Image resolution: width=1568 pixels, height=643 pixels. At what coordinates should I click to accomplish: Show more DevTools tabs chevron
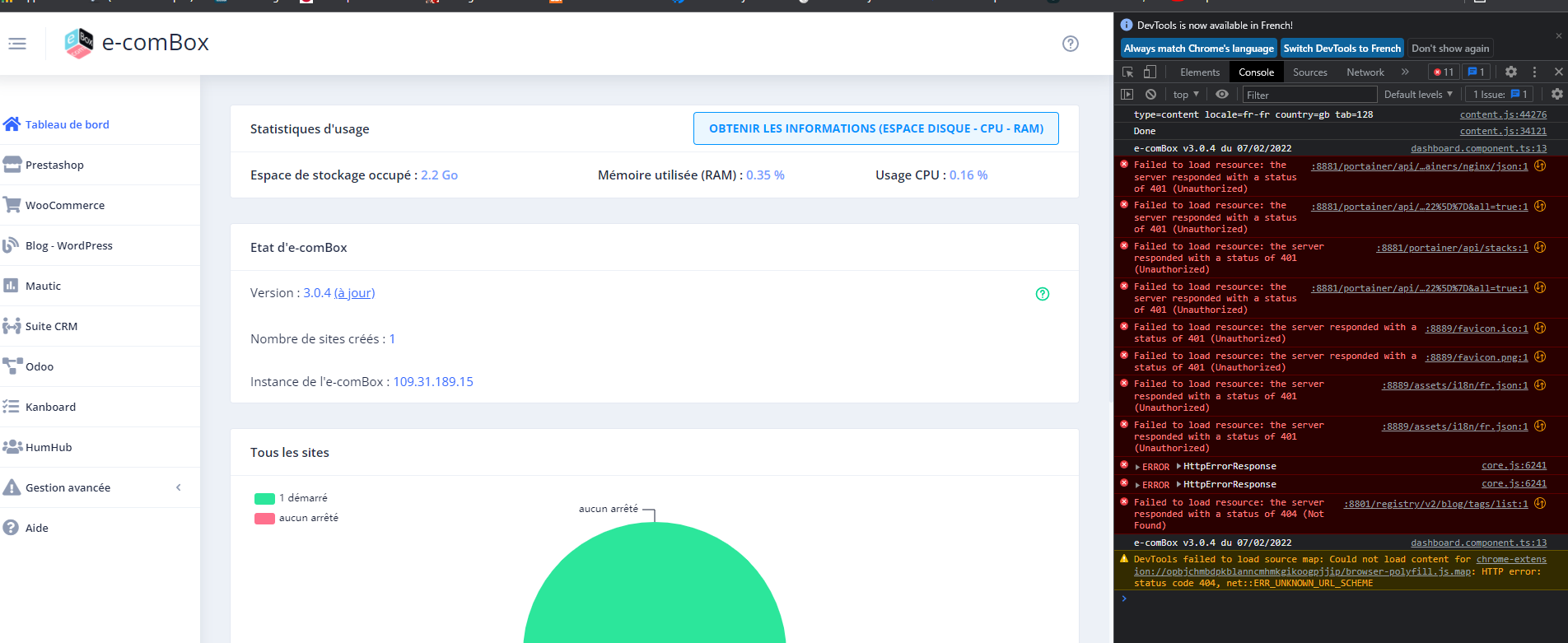coord(1405,72)
